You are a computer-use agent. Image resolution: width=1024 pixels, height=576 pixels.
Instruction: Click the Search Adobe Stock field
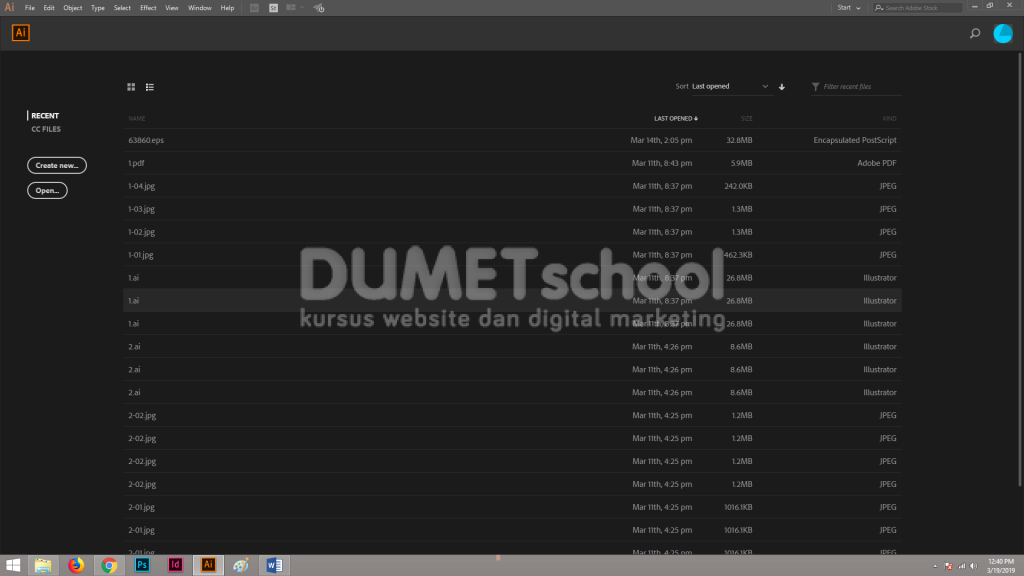(x=918, y=8)
